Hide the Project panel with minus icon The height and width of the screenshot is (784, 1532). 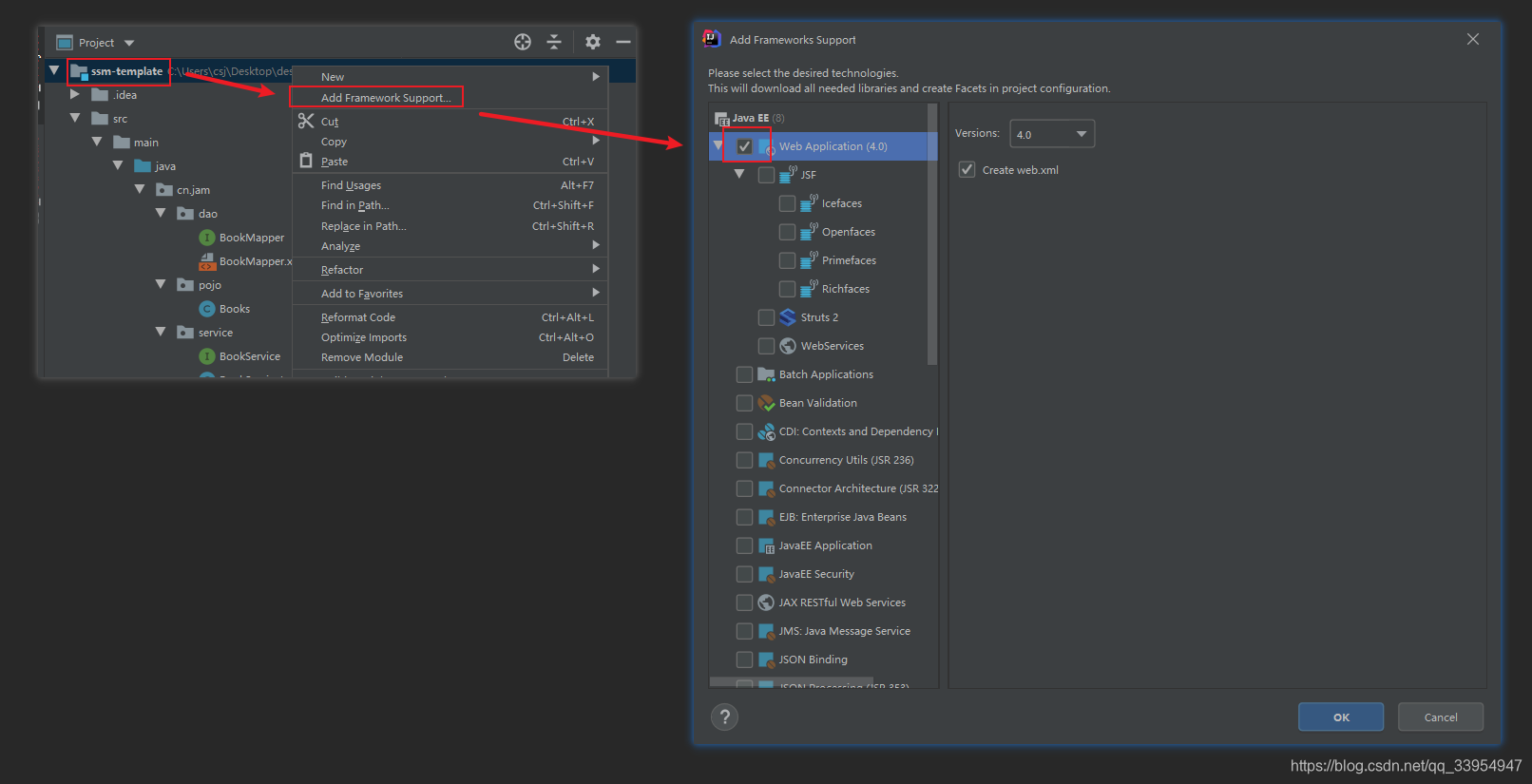pyautogui.click(x=623, y=42)
